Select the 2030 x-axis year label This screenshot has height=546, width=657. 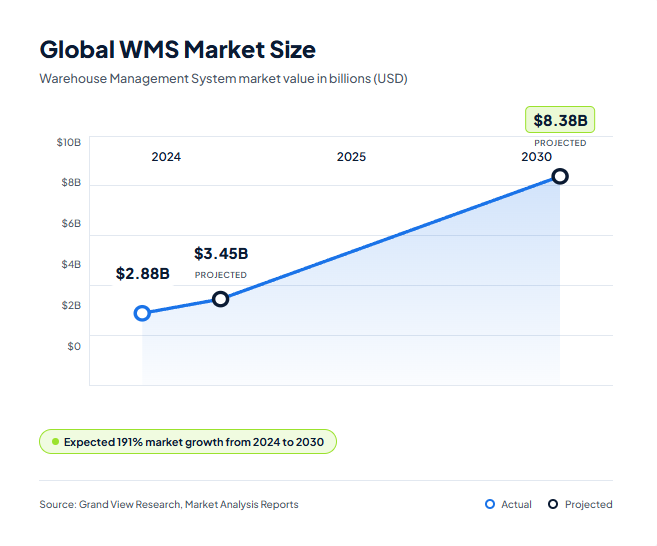click(536, 157)
